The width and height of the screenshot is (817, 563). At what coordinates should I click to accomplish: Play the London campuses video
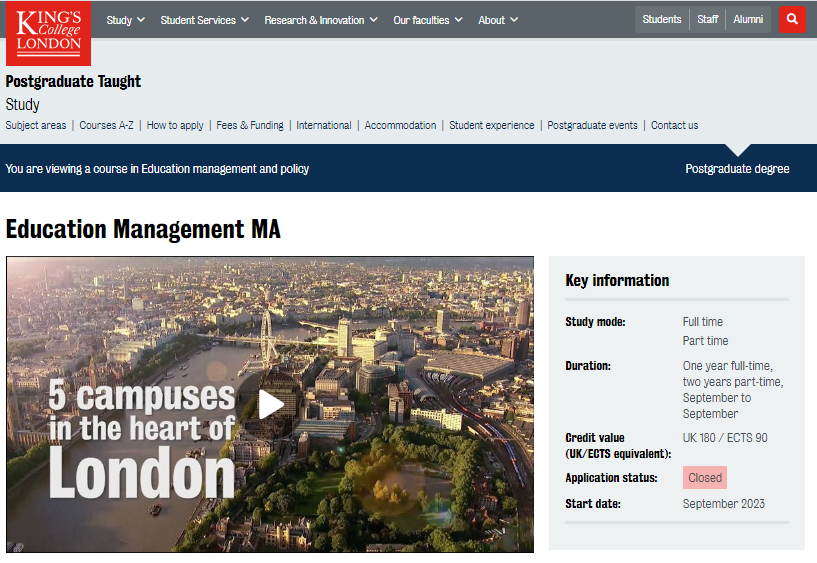(270, 404)
